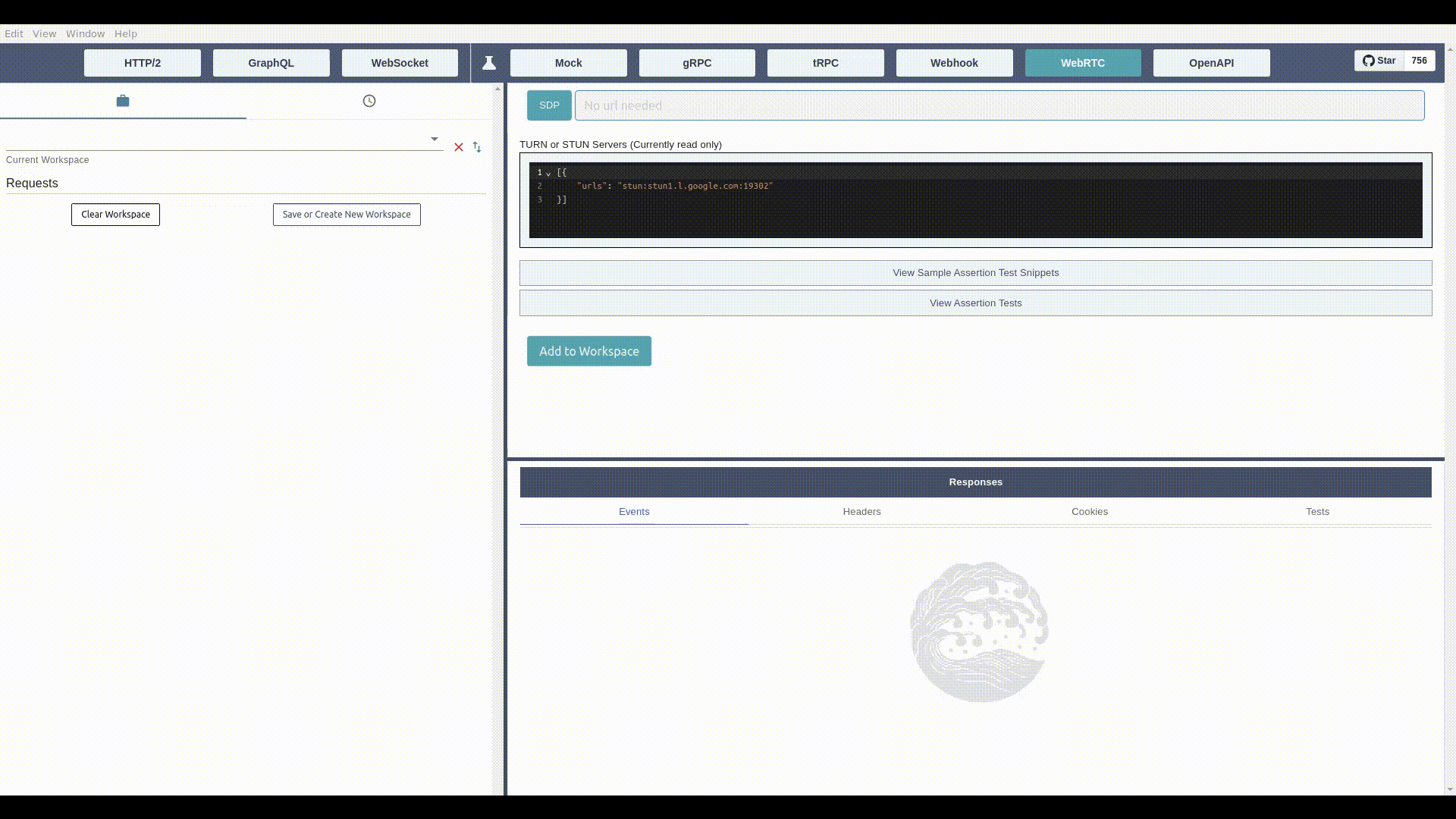
Task: Open the history clock tab
Action: (369, 101)
